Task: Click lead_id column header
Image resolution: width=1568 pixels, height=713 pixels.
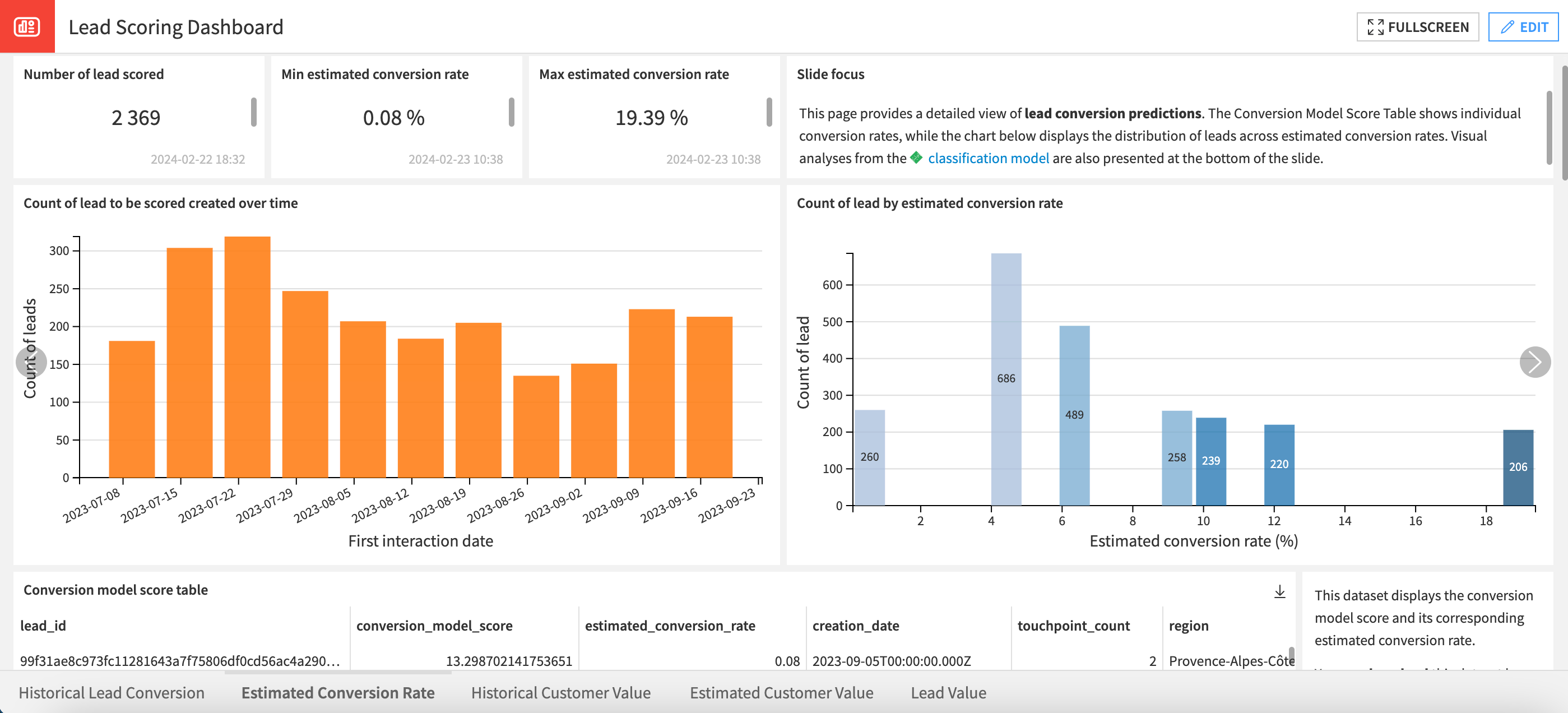Action: pos(43,626)
